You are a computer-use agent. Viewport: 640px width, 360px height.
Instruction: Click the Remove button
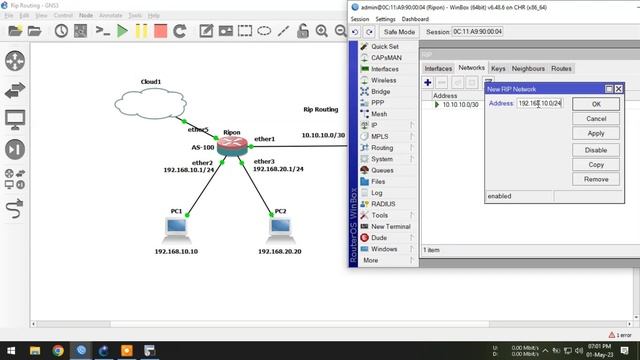596,180
